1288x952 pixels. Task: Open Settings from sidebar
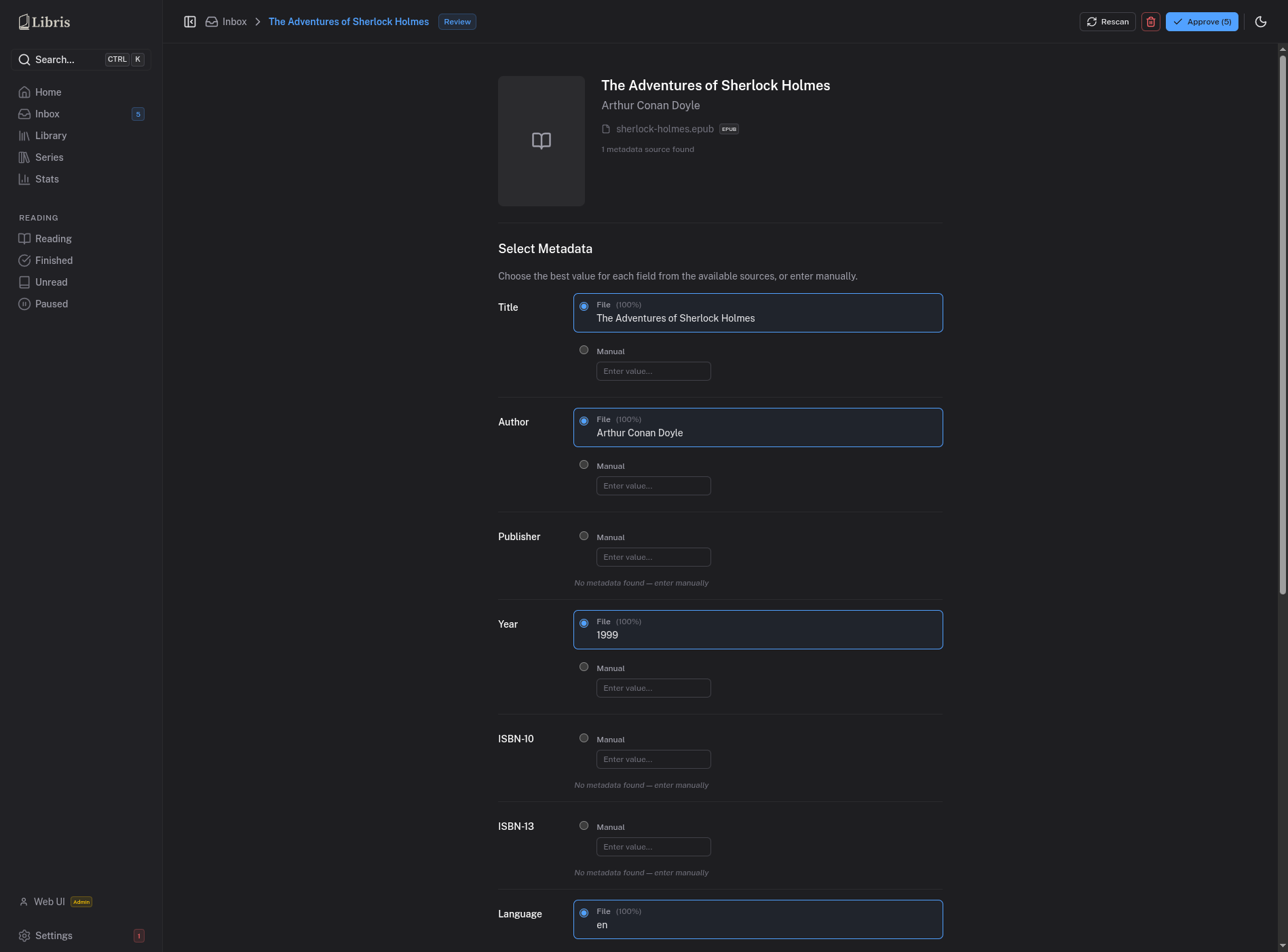[81, 936]
